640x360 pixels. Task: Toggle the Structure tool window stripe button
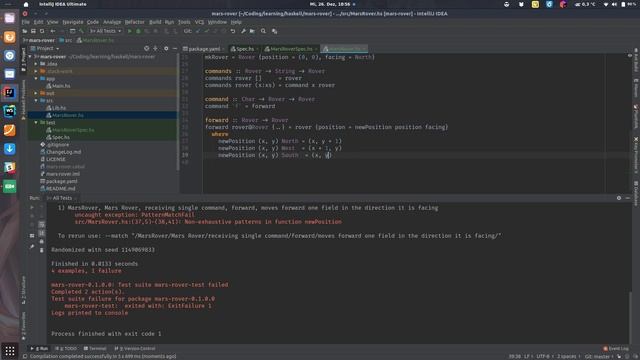[x=24, y=290]
